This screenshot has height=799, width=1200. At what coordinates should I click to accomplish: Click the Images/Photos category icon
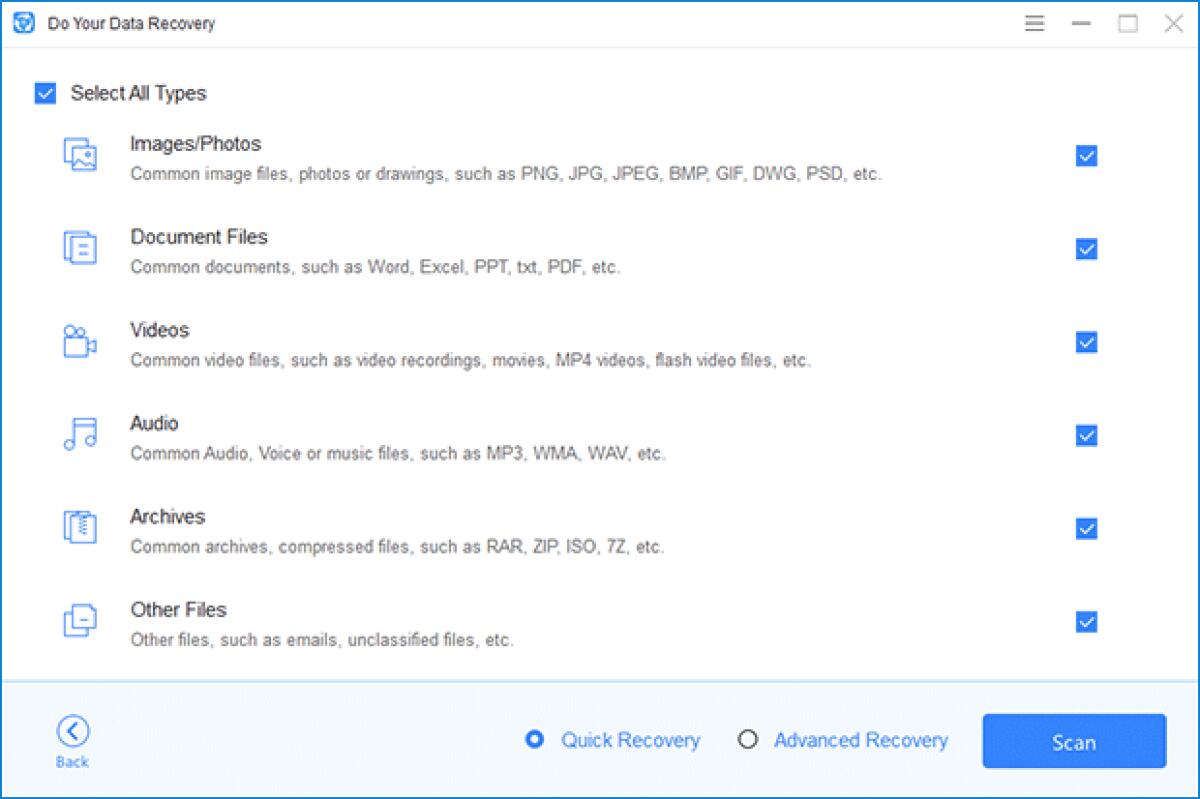(80, 156)
